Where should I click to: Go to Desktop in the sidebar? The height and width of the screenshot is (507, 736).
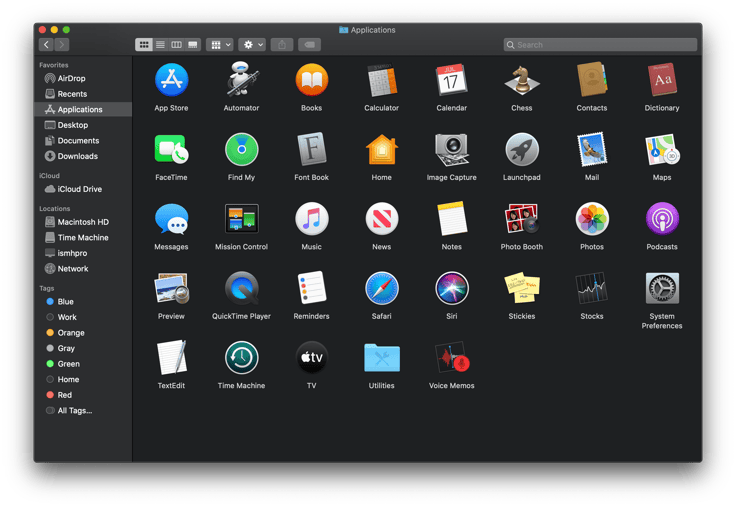click(83, 125)
